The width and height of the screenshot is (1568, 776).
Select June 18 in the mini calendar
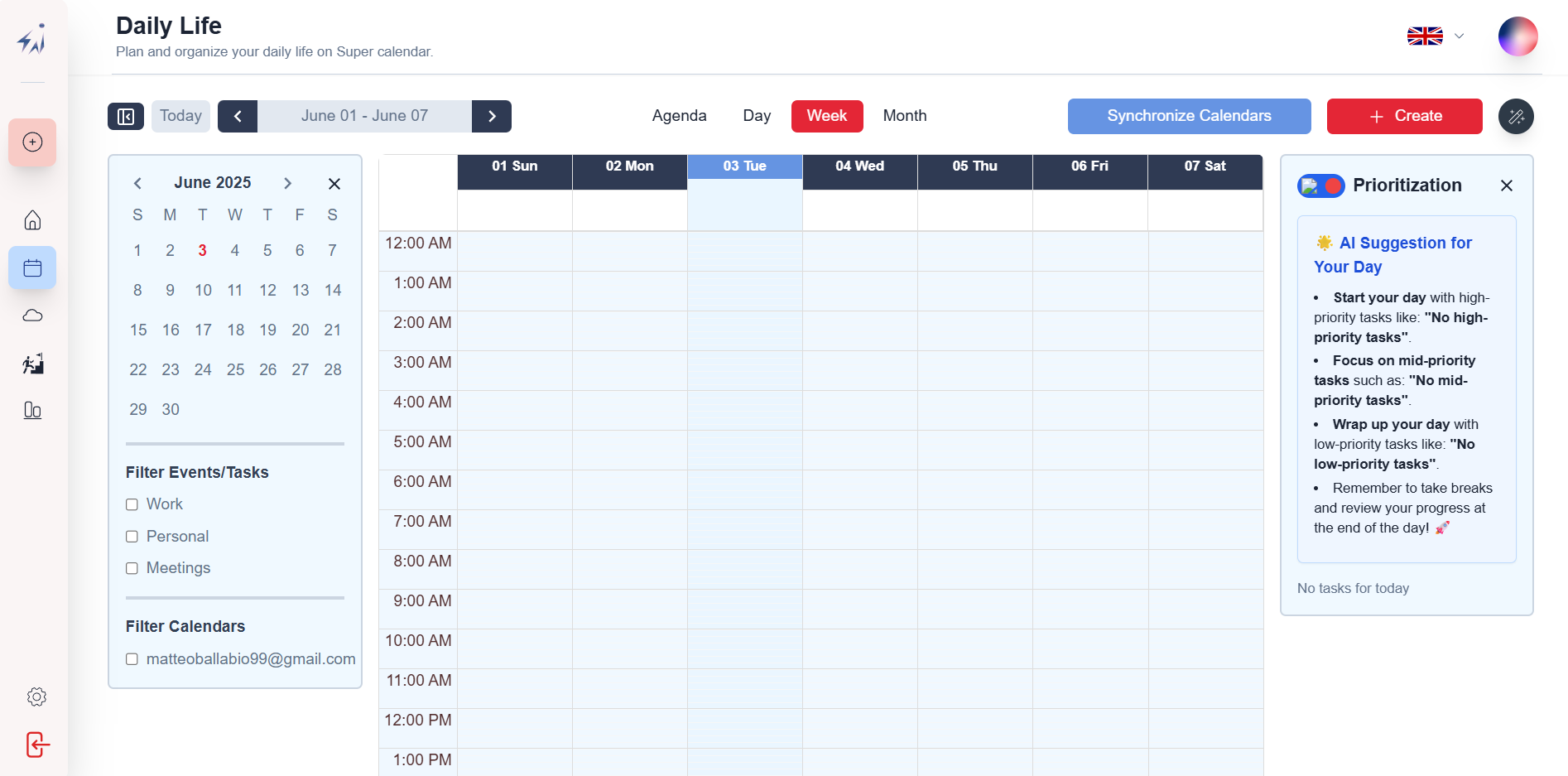pos(235,330)
